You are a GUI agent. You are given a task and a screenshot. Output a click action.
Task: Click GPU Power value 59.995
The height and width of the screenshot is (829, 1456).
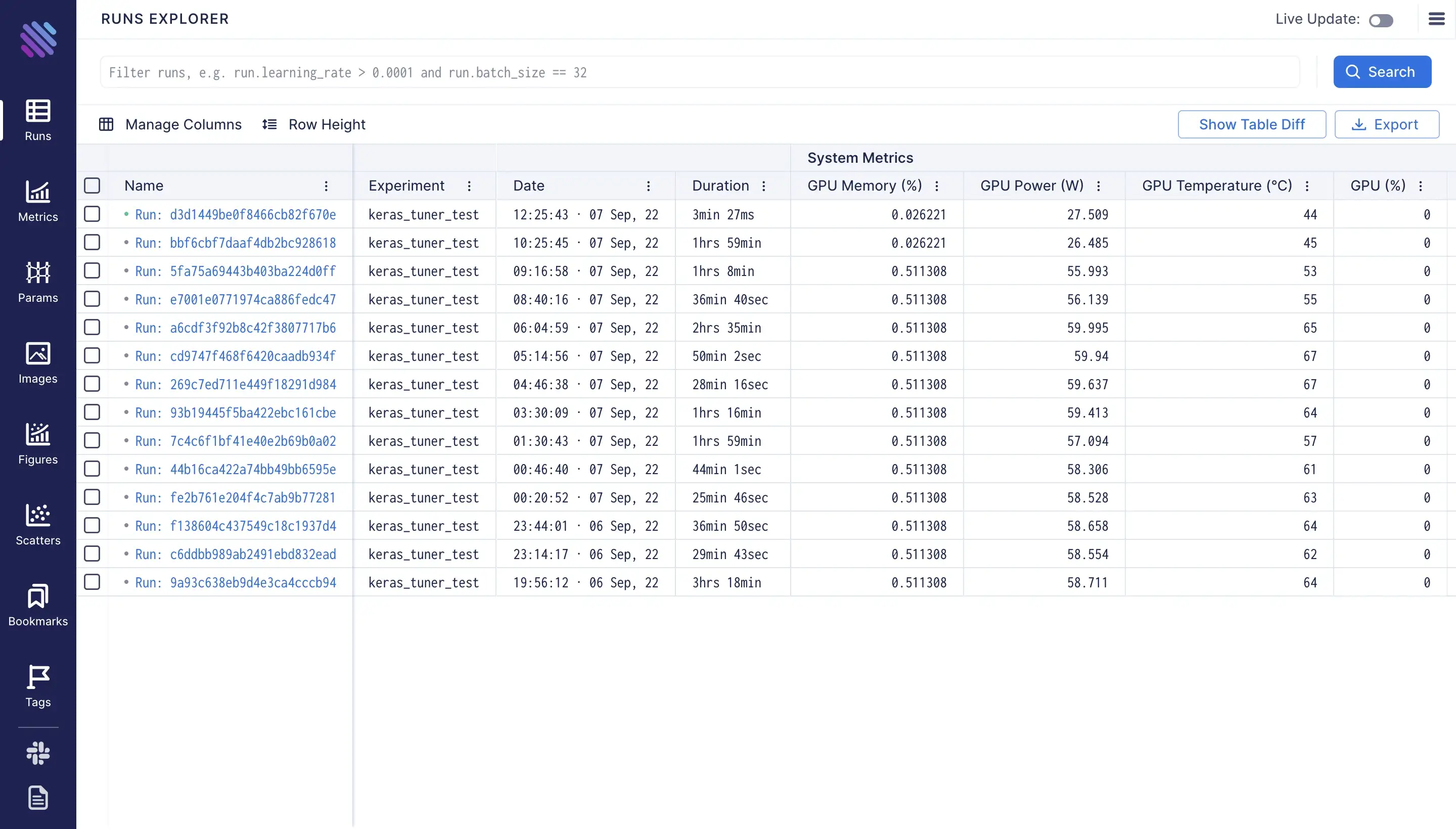point(1087,328)
